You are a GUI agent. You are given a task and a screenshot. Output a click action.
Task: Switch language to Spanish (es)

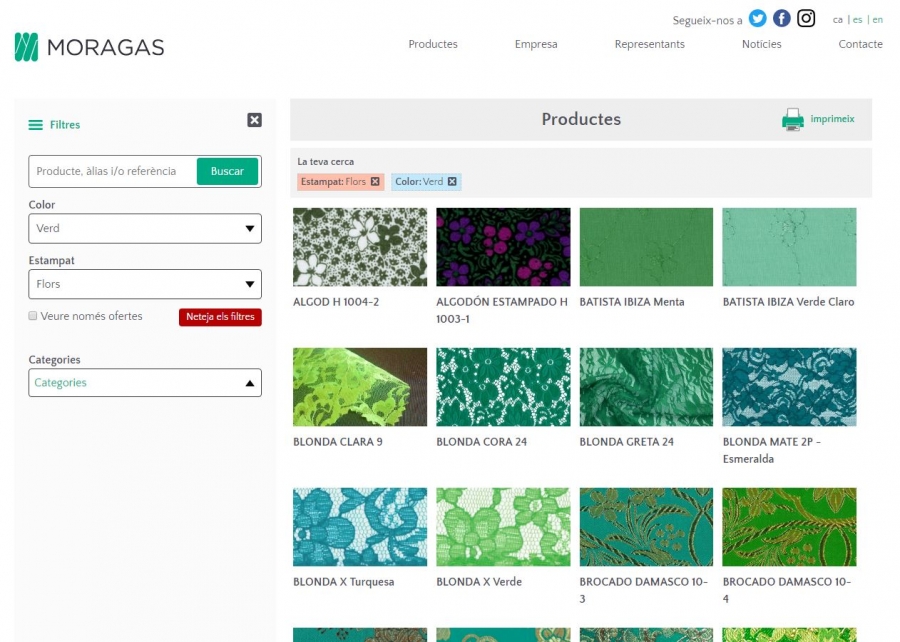pos(858,20)
